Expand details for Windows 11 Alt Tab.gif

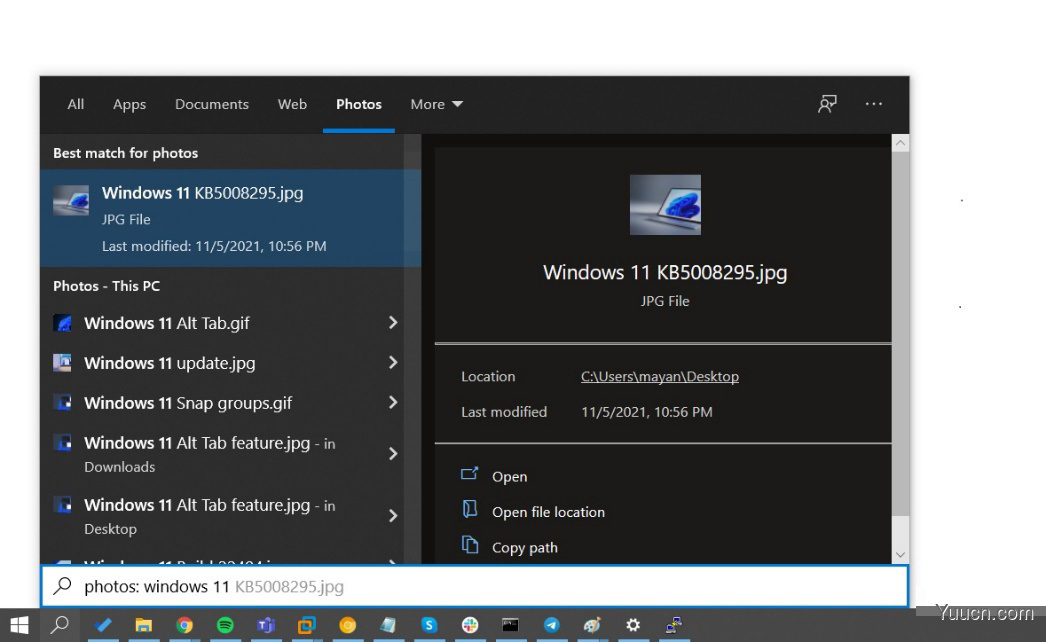393,323
